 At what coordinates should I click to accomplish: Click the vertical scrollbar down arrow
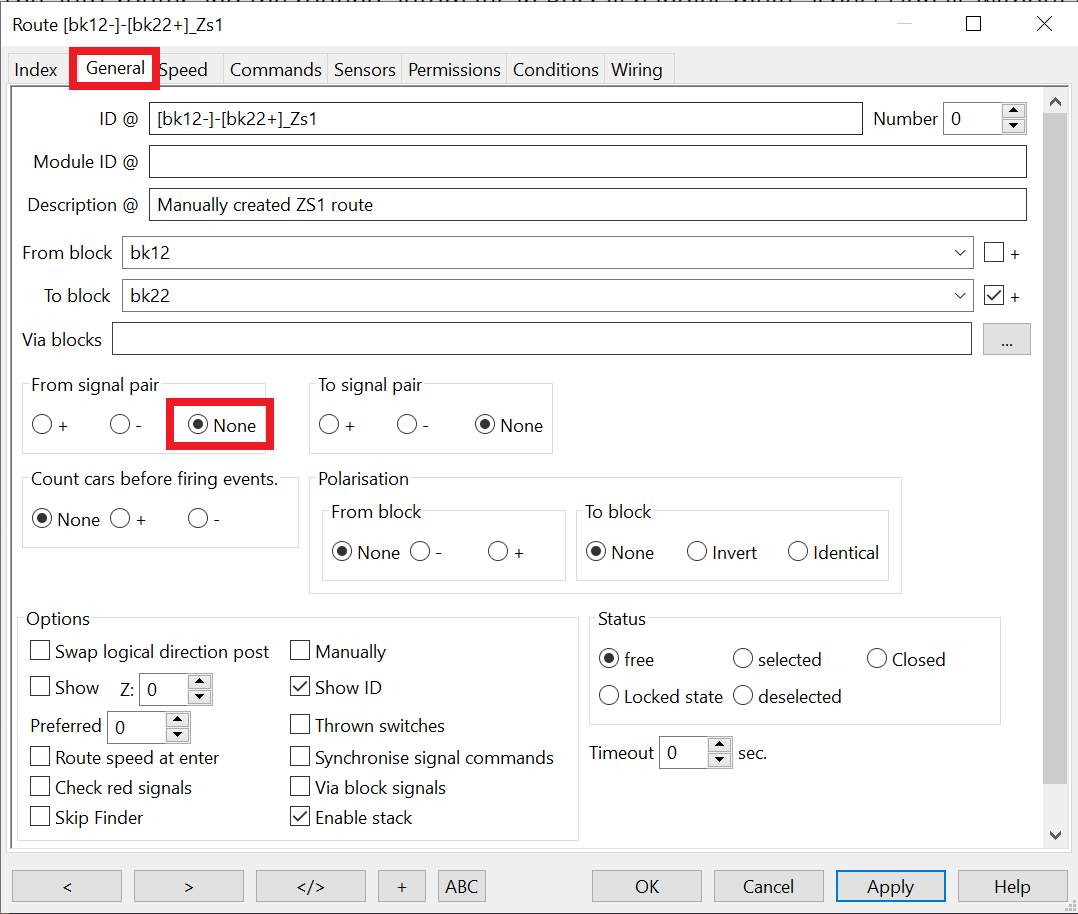point(1054,834)
